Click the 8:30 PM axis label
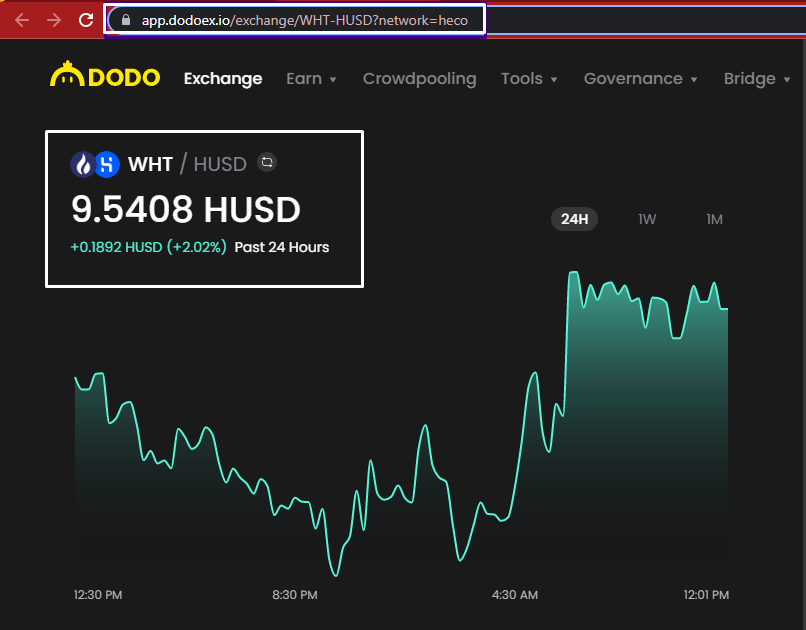 (295, 595)
